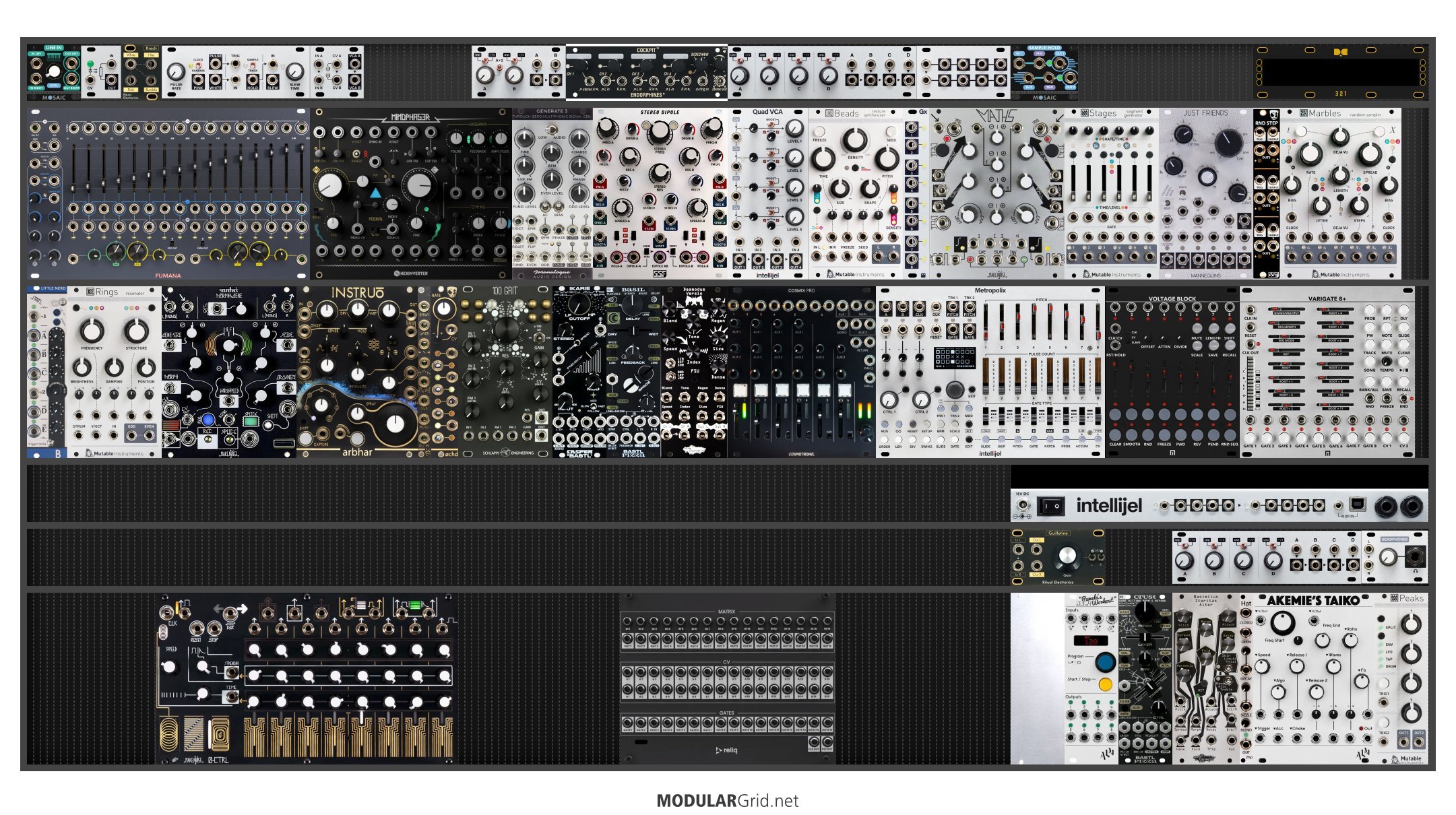The height and width of the screenshot is (815, 1456).
Task: Click the Line In LEVEL knob on Mosaic
Action: point(55,71)
